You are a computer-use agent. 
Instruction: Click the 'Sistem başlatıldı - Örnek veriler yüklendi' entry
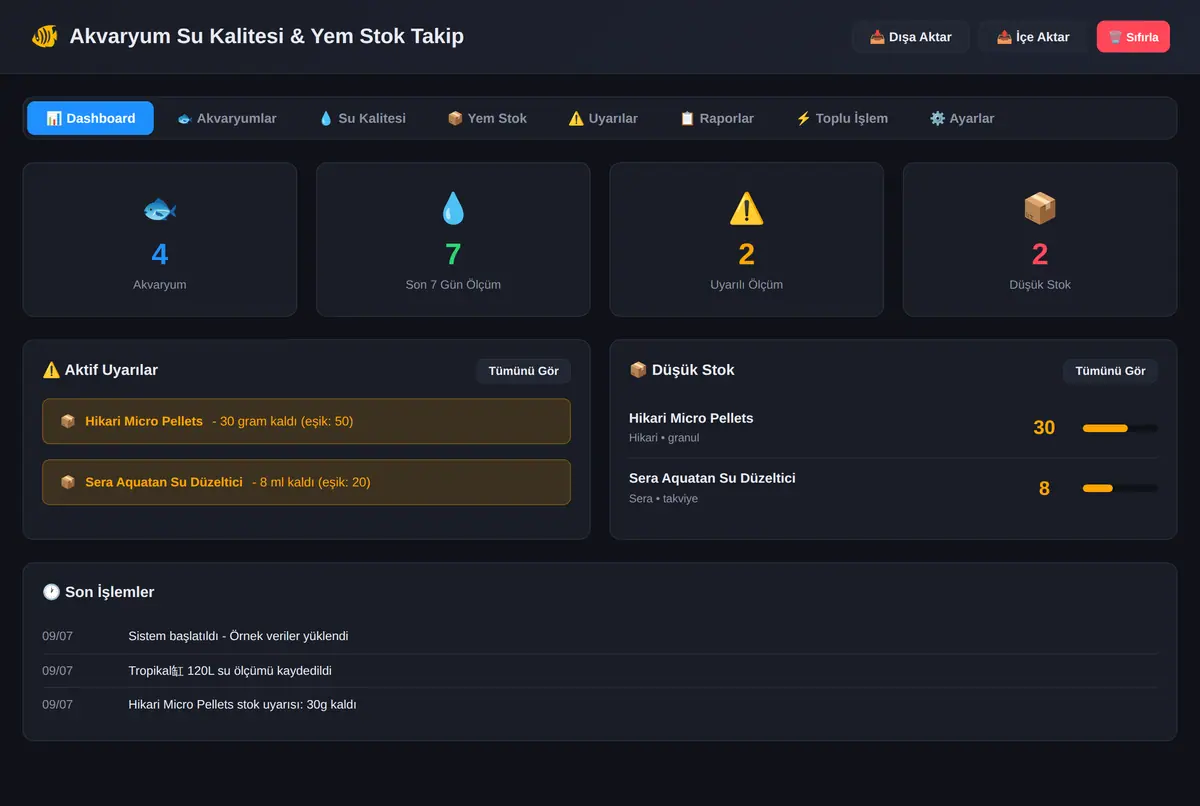click(238, 636)
